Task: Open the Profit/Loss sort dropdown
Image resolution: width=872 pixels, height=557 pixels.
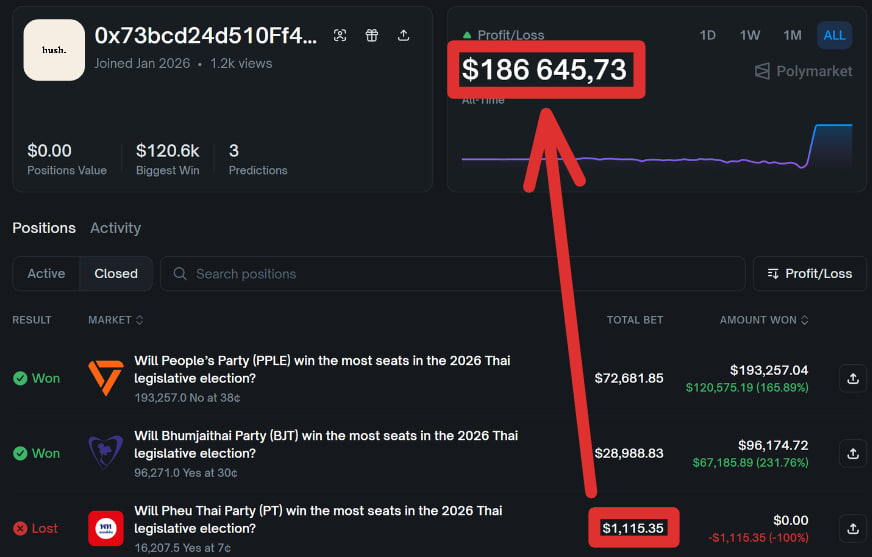Action: (810, 273)
